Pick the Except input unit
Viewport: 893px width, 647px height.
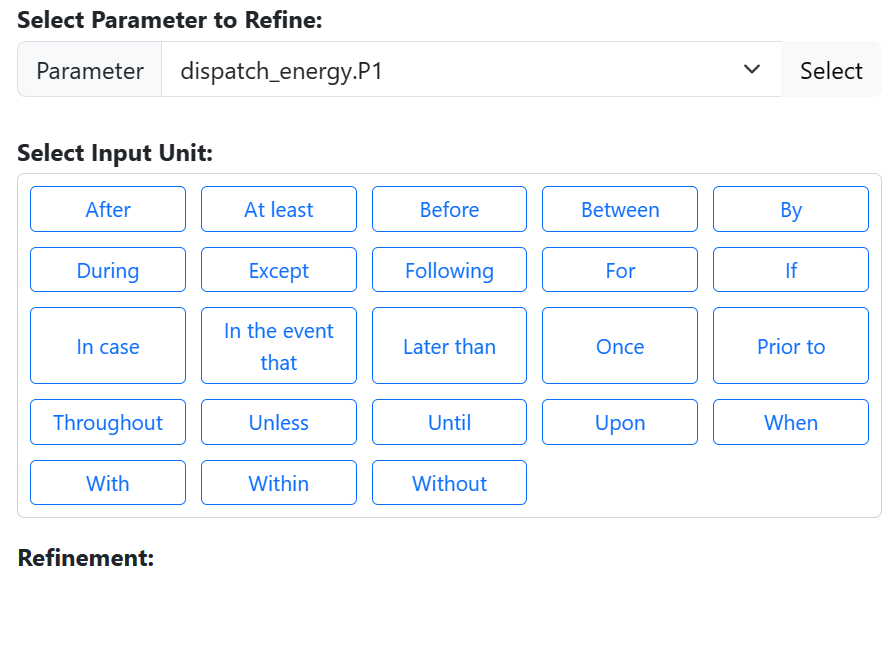(279, 270)
